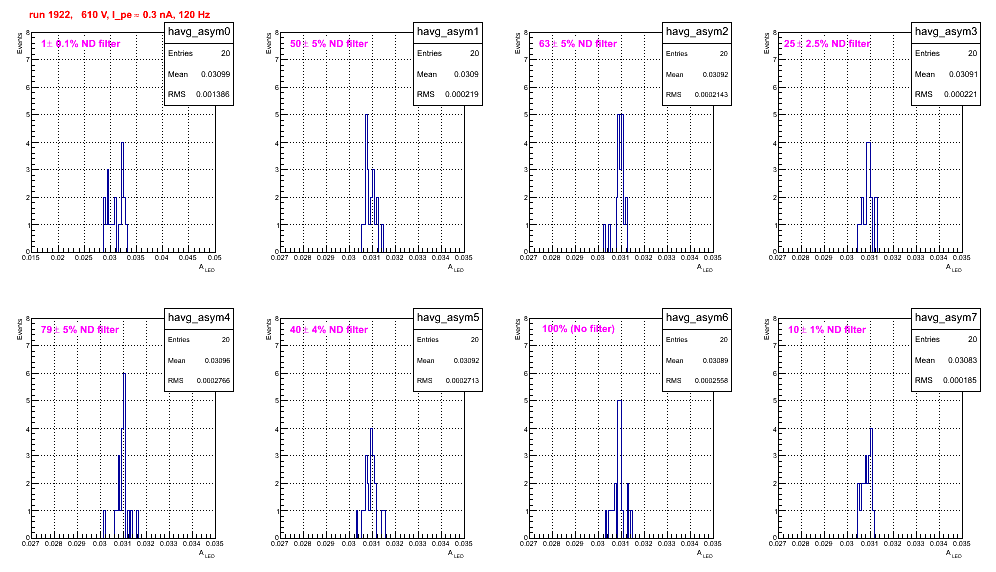The image size is (996, 572).
Task: Click the '10± 1% ND filter' label
Action: coord(827,330)
